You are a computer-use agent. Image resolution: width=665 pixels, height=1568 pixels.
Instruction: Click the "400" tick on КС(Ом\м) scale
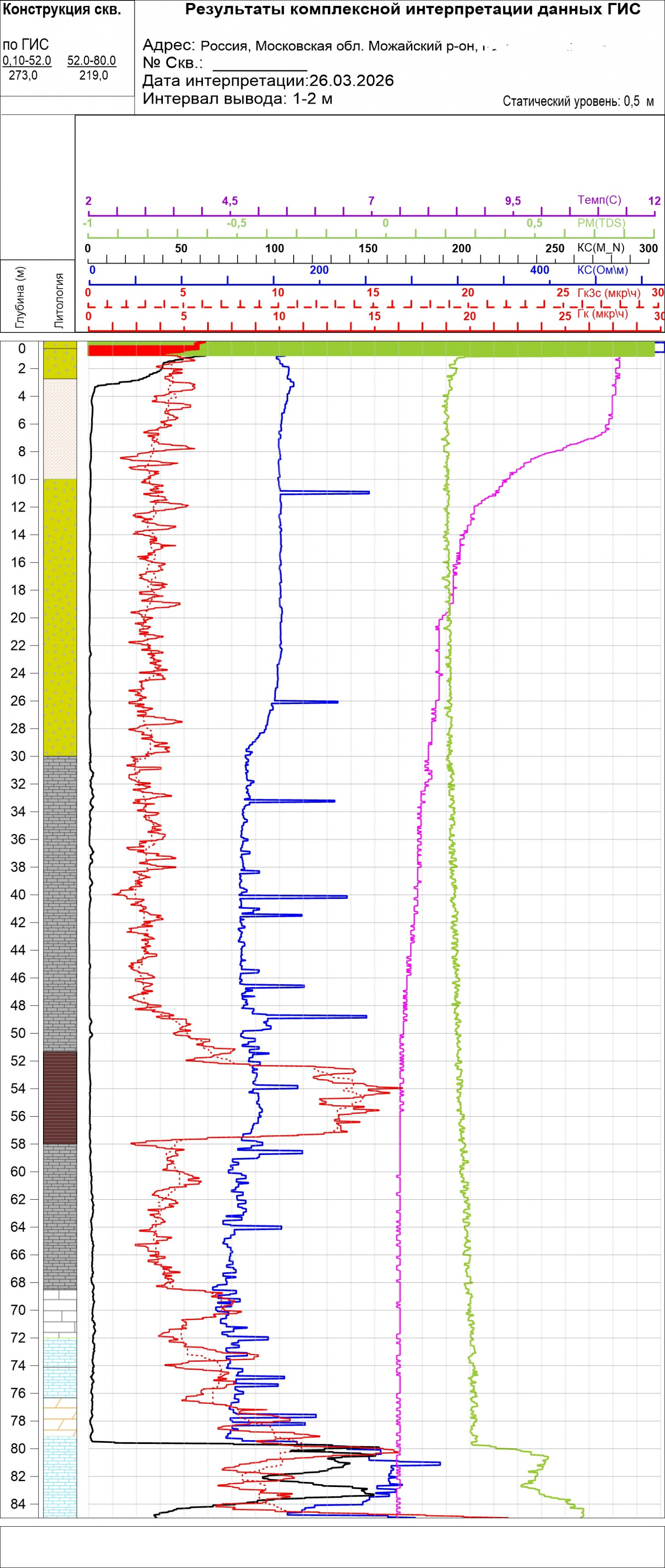click(540, 270)
